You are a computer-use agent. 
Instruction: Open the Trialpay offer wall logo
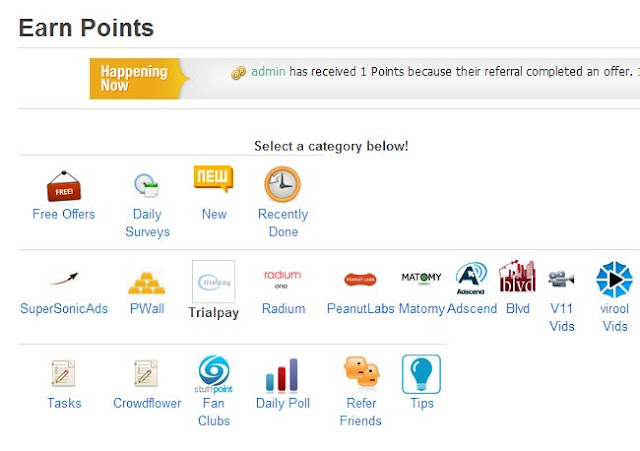tap(213, 281)
